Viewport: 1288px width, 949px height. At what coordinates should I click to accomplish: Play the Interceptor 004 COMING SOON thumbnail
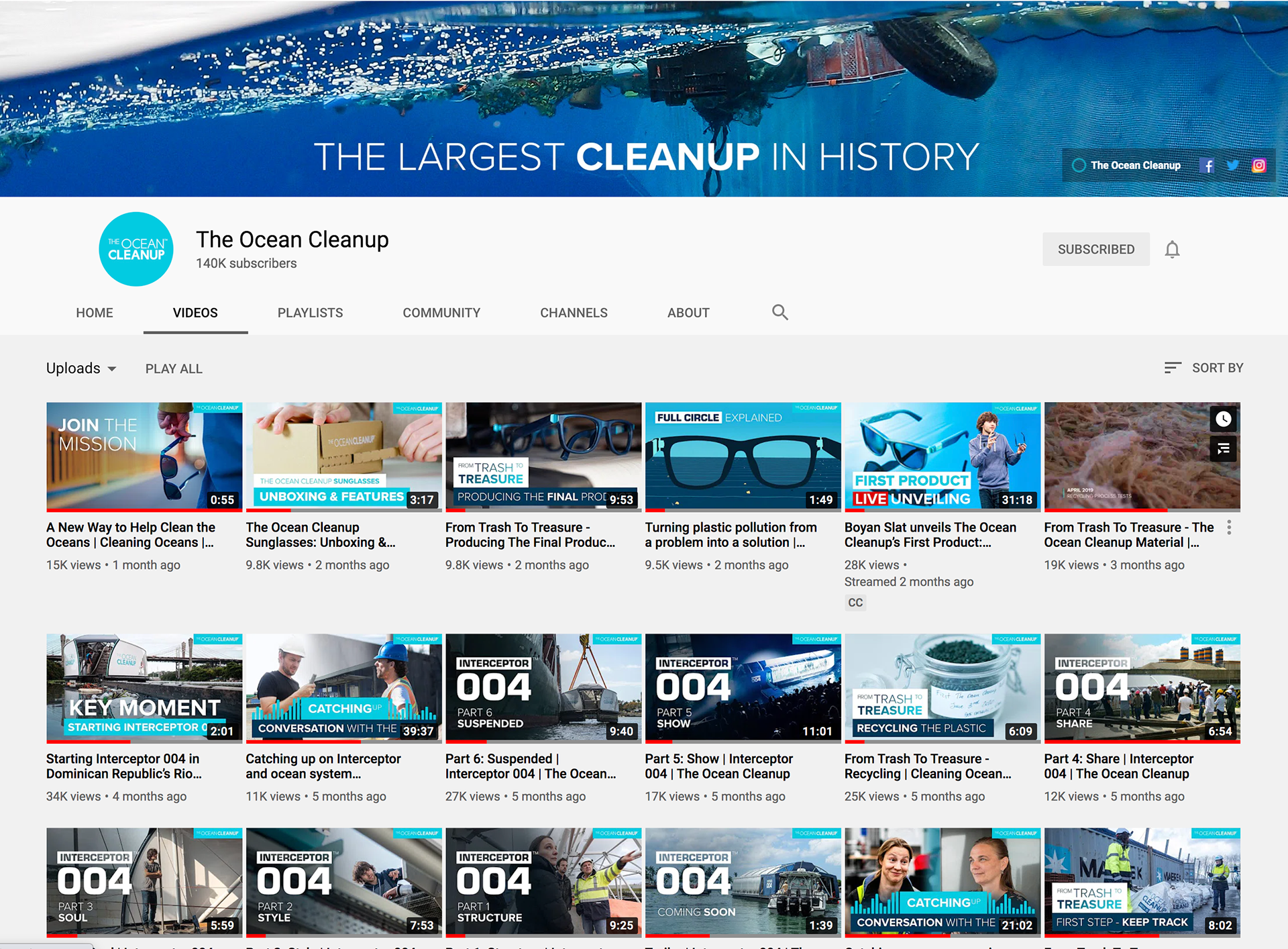[x=743, y=882]
